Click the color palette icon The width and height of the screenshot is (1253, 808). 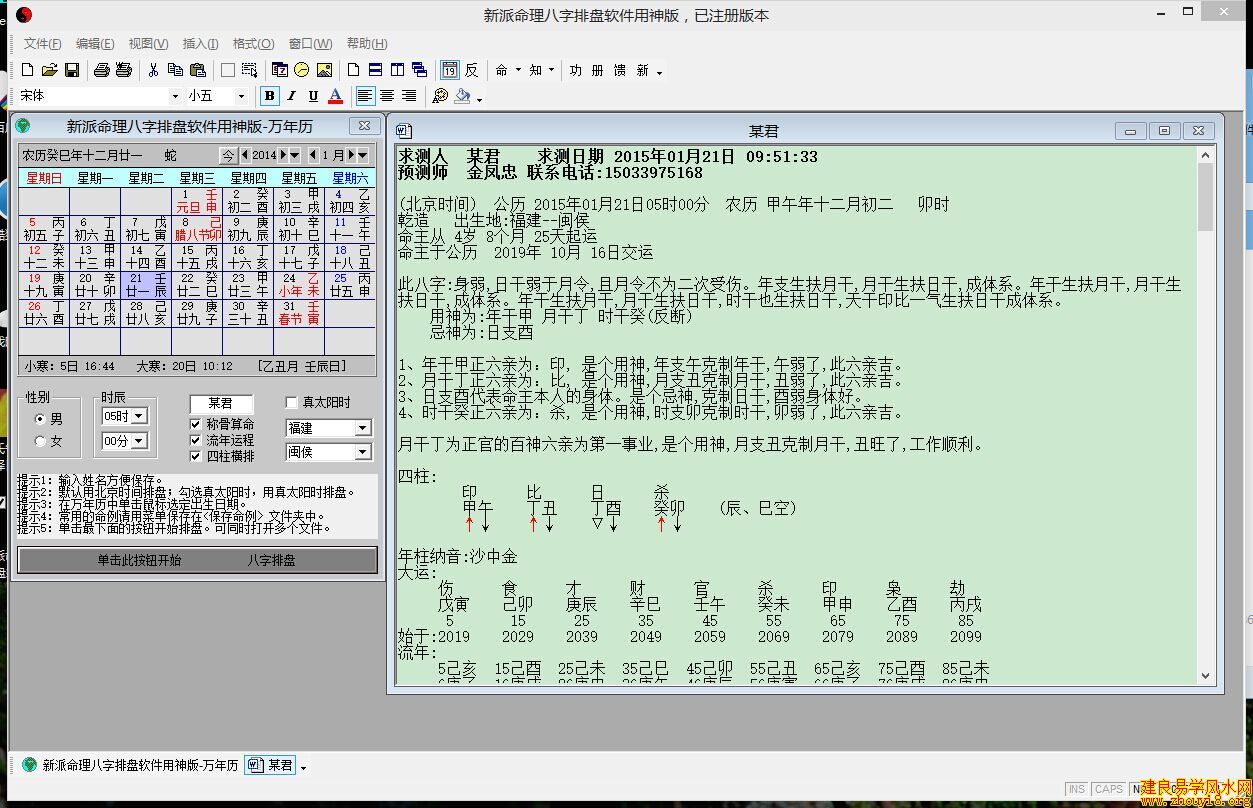pyautogui.click(x=439, y=96)
